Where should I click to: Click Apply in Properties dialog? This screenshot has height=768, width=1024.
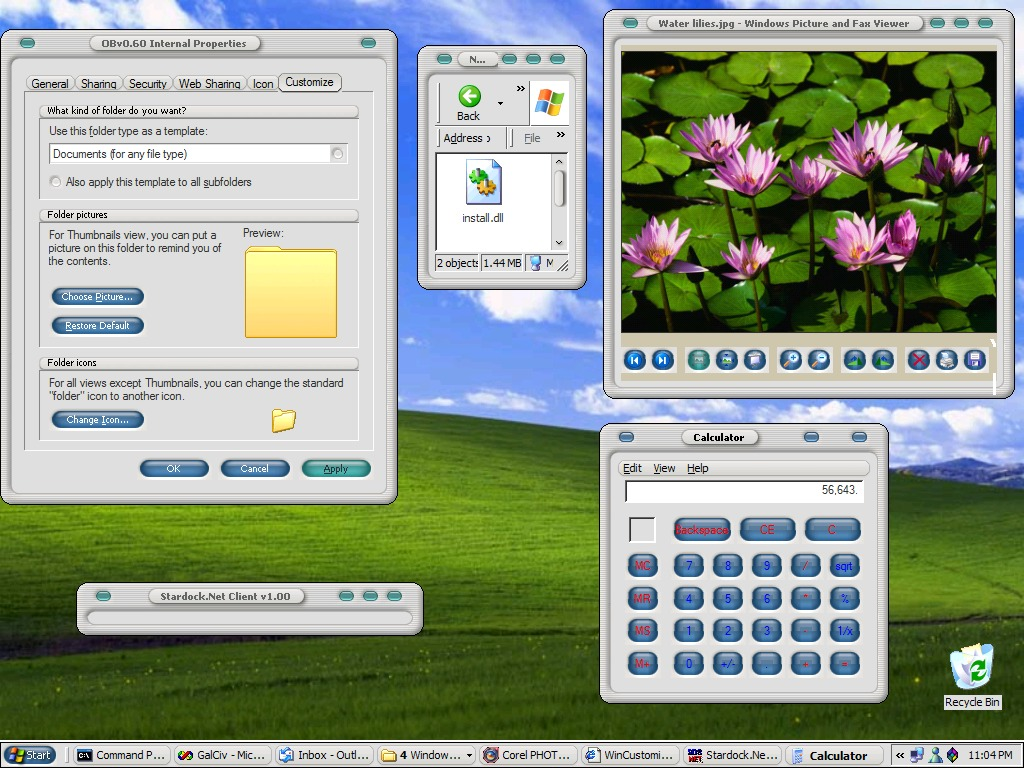pos(336,468)
